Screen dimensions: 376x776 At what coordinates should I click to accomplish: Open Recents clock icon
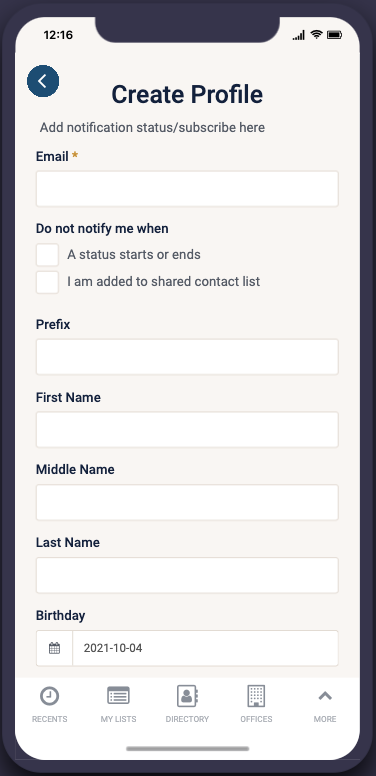pos(49,696)
